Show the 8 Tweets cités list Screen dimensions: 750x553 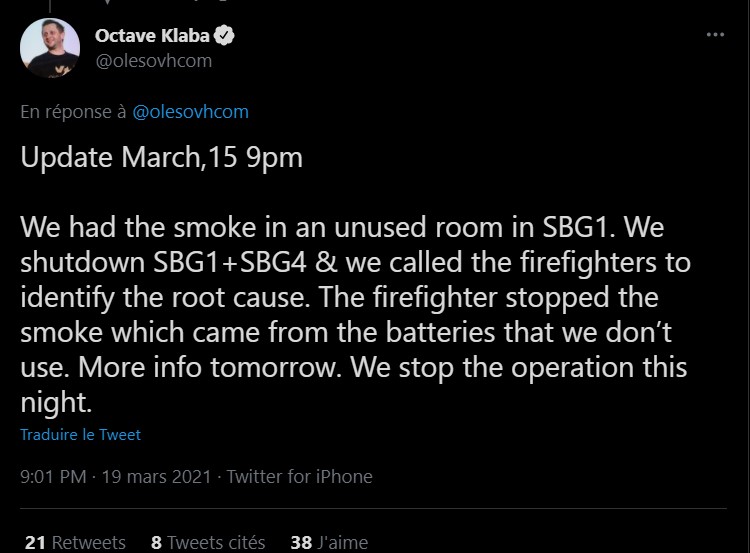(208, 542)
